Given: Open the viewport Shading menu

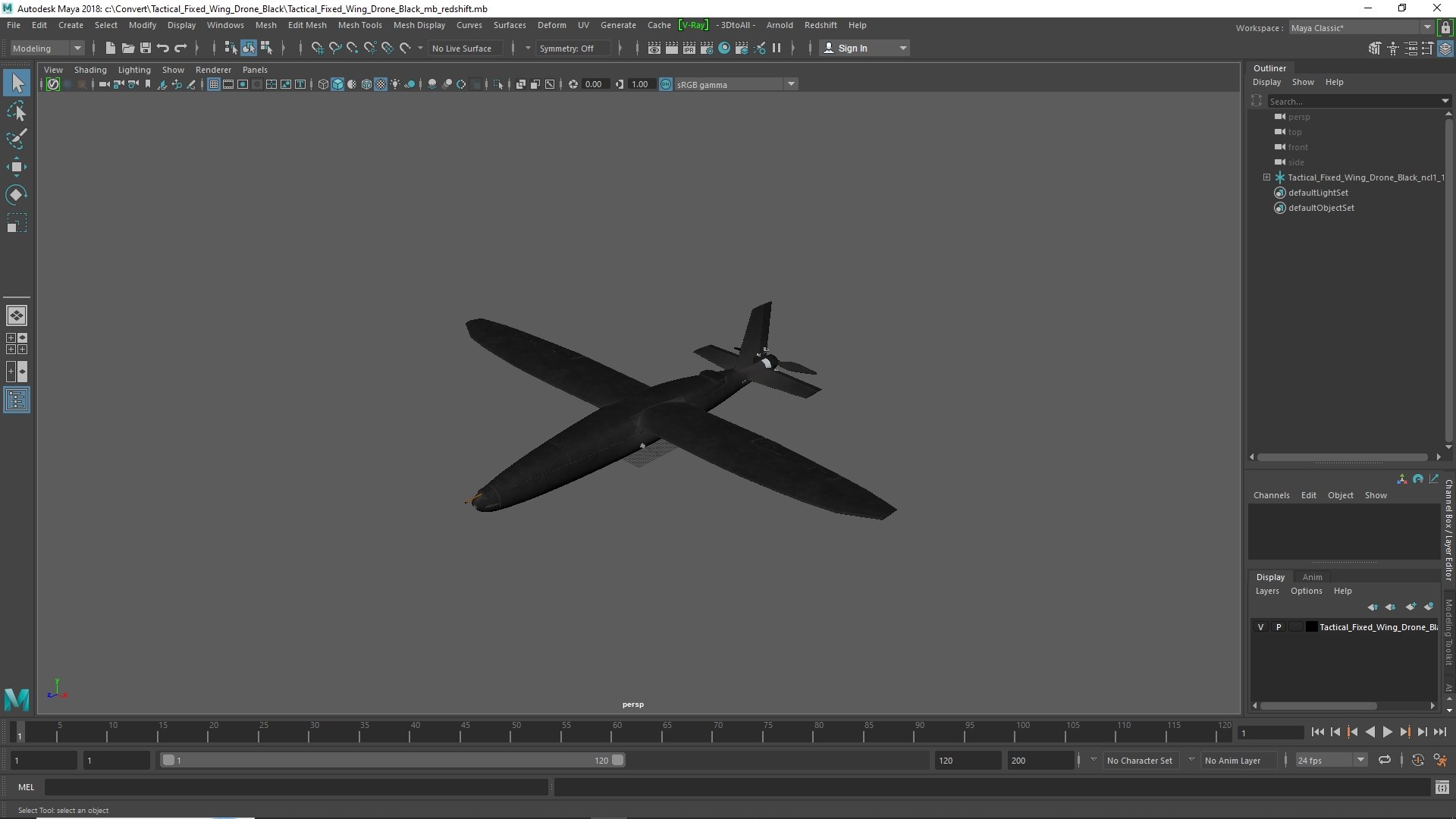Looking at the screenshot, I should tap(90, 70).
